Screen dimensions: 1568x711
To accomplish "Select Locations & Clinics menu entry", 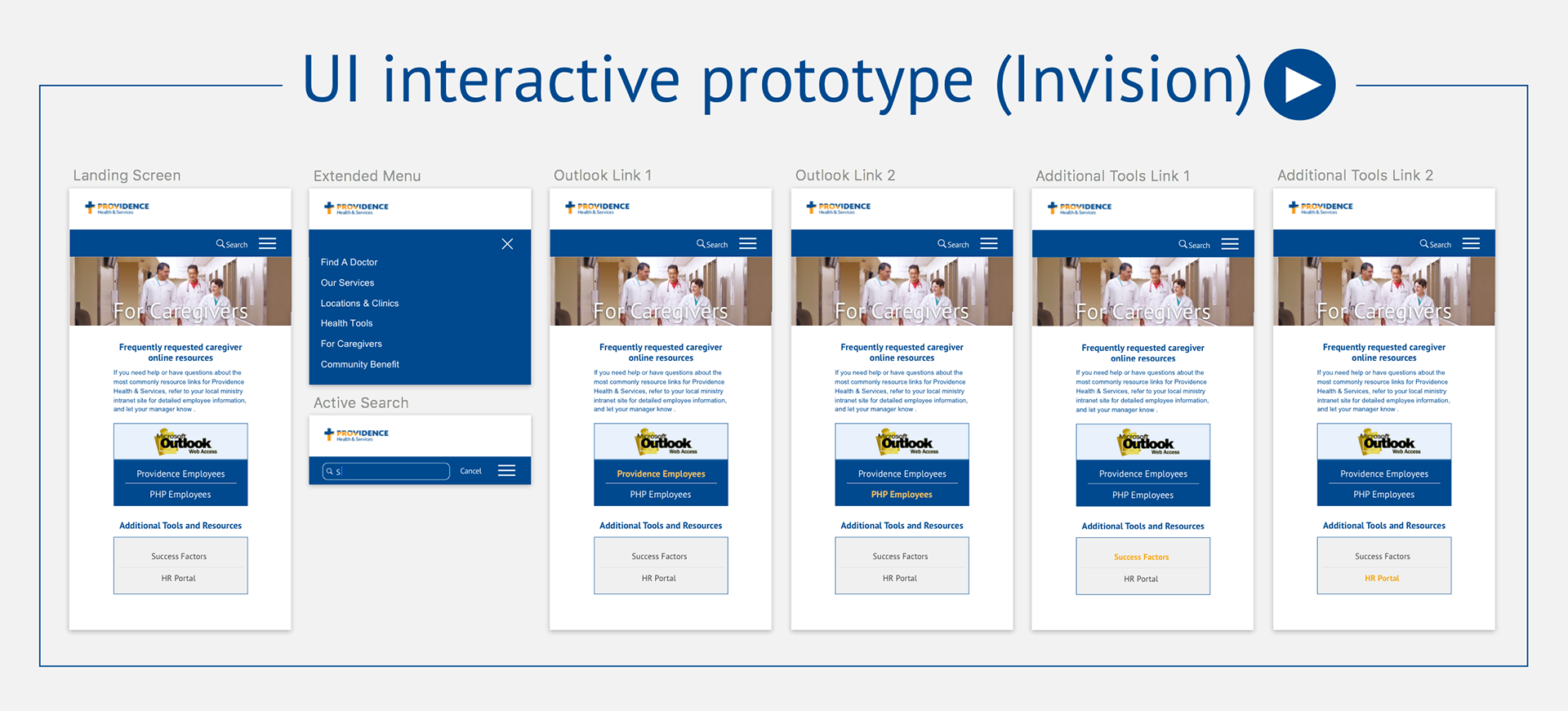I will (359, 303).
